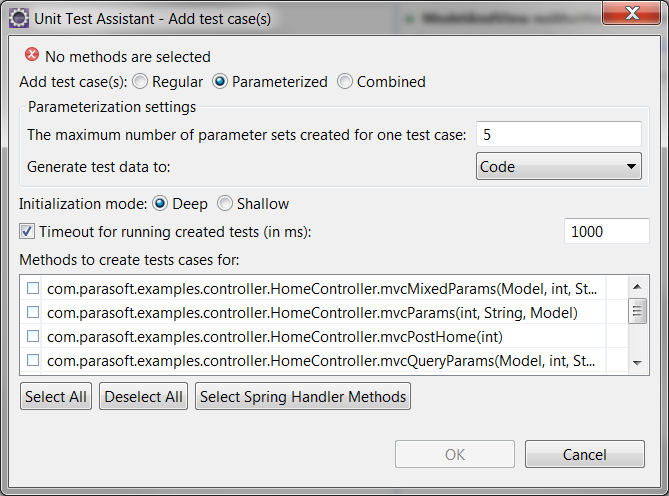Close the Add test case(s) dialog
The height and width of the screenshot is (496, 669).
(x=632, y=13)
